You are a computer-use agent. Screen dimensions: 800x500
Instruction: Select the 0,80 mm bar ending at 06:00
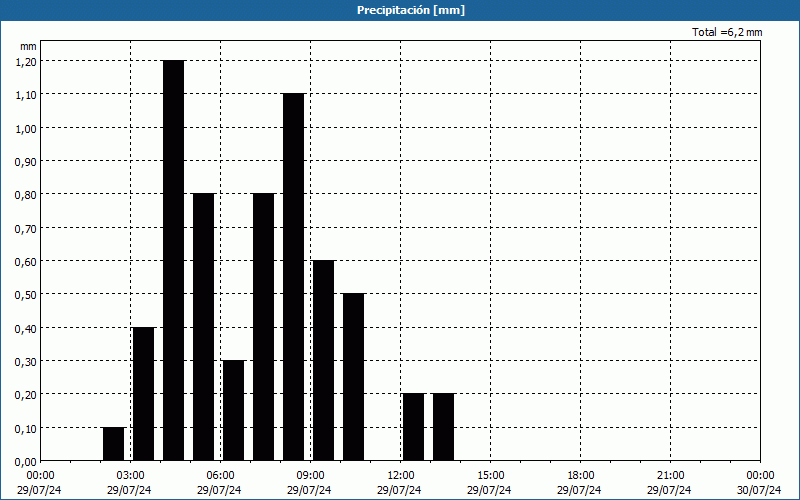click(x=204, y=327)
